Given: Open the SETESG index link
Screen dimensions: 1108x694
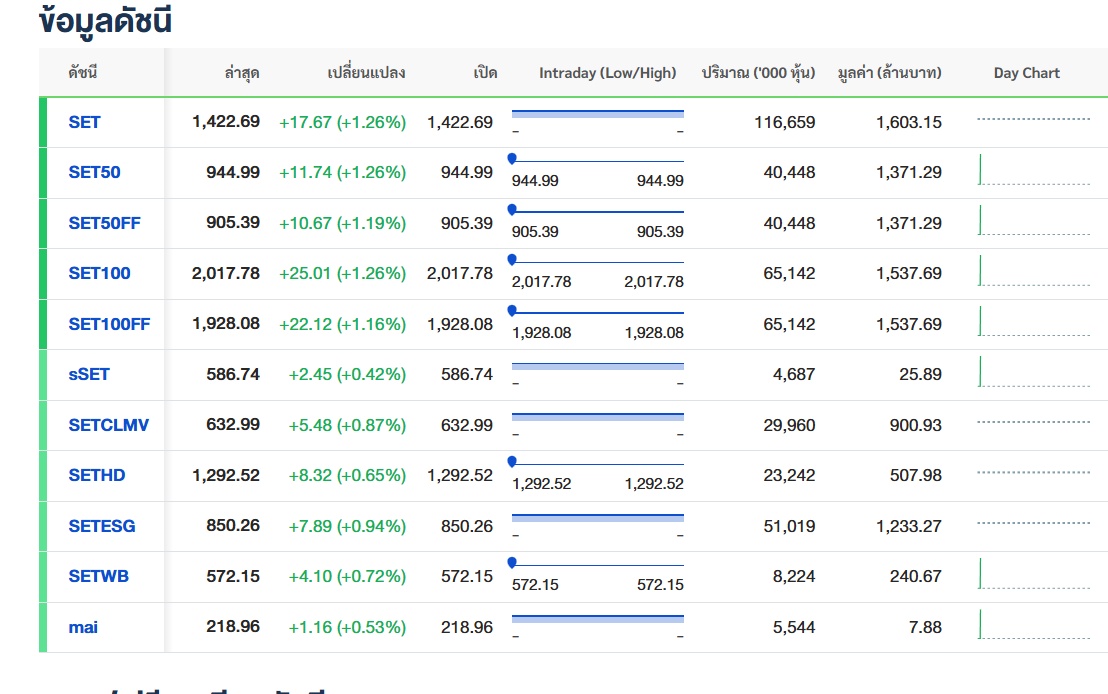Looking at the screenshot, I should point(101,526).
